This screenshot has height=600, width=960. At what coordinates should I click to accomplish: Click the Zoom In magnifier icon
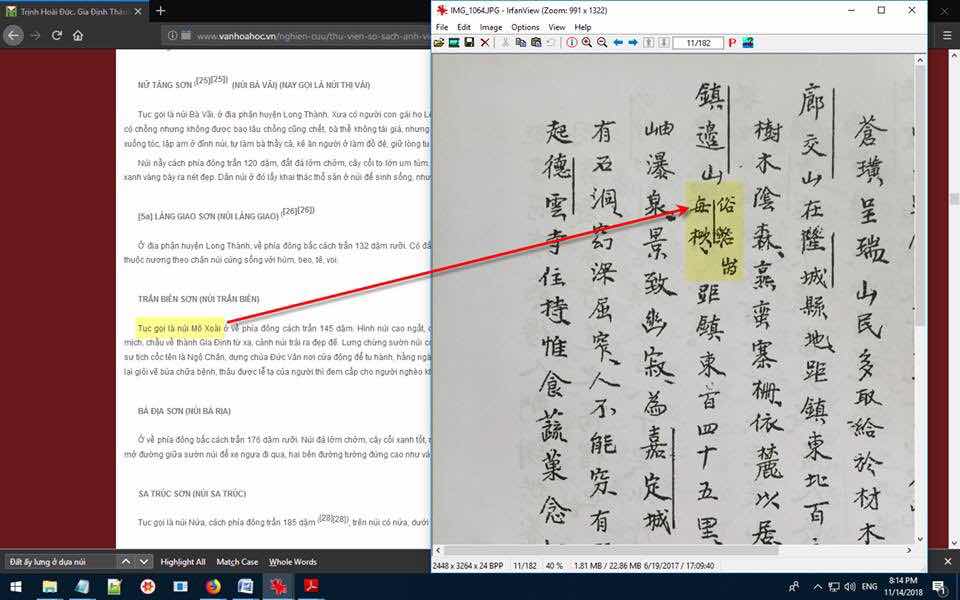[x=587, y=42]
